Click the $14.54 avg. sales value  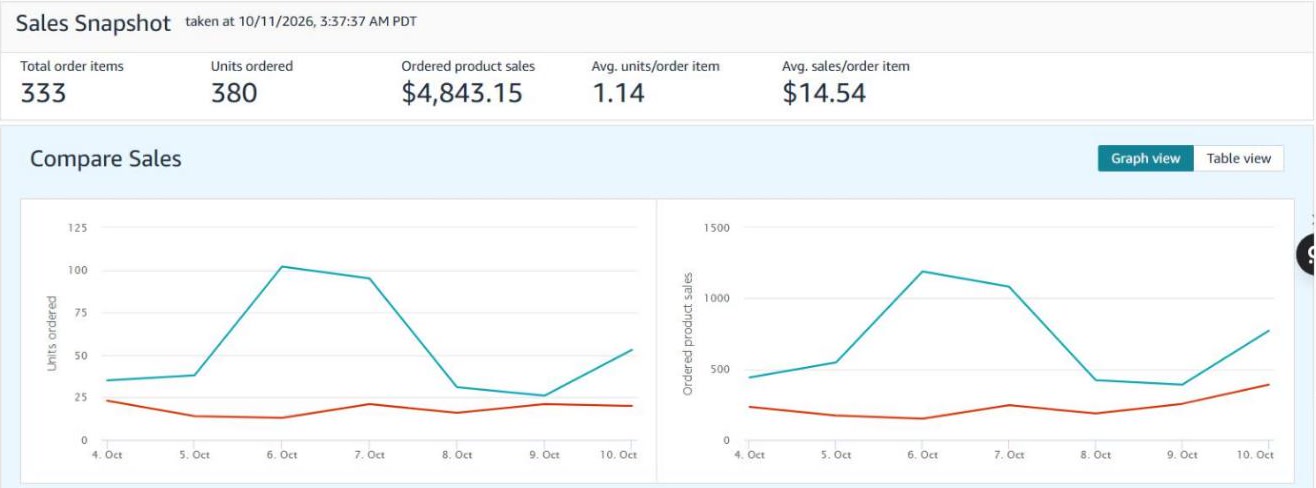click(824, 93)
